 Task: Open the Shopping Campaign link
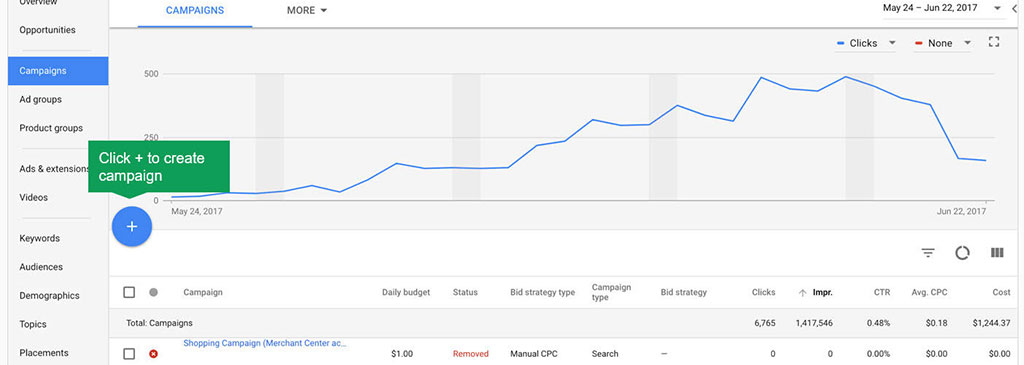[265, 343]
